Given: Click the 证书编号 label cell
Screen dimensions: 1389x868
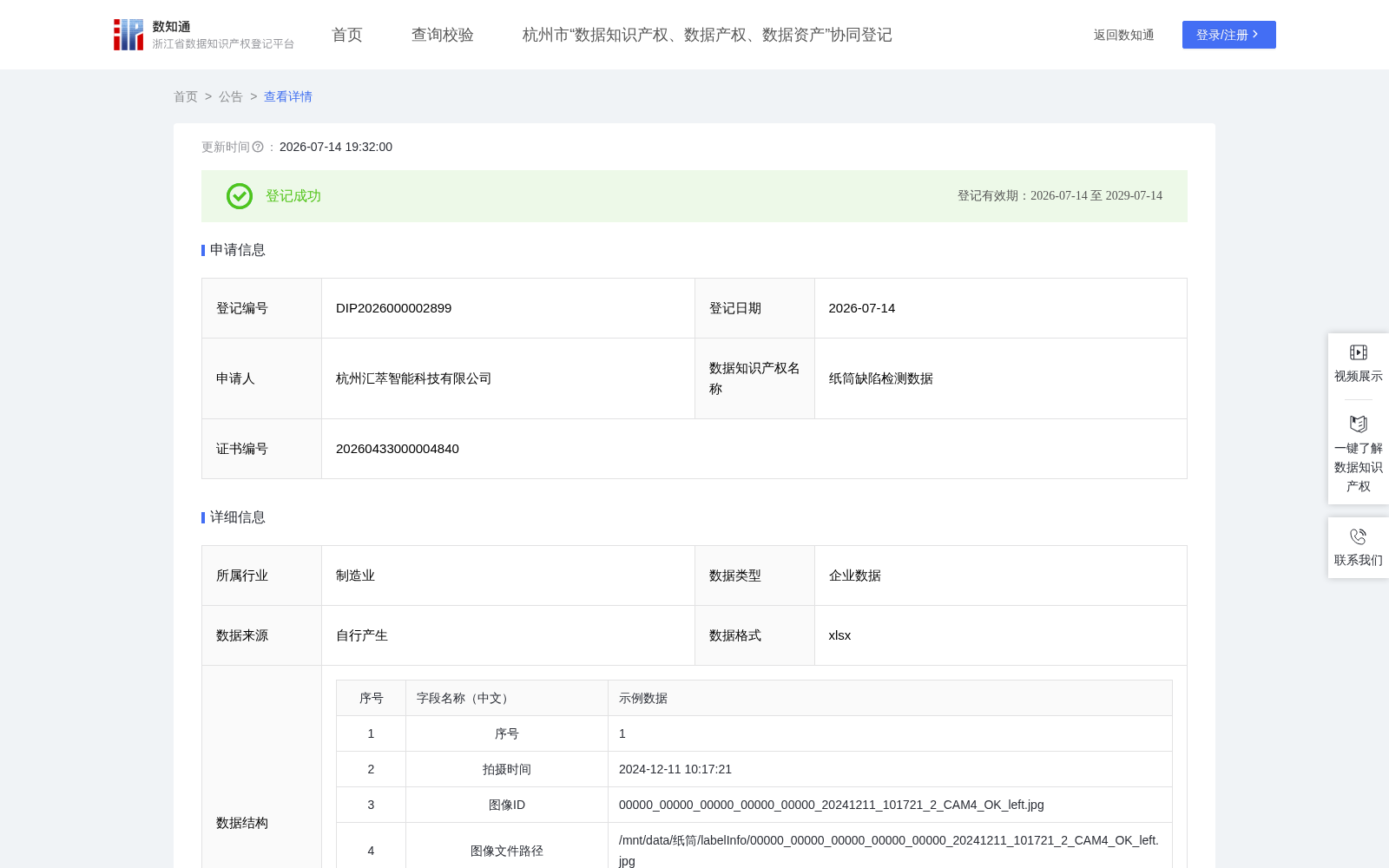Looking at the screenshot, I should 261,449.
